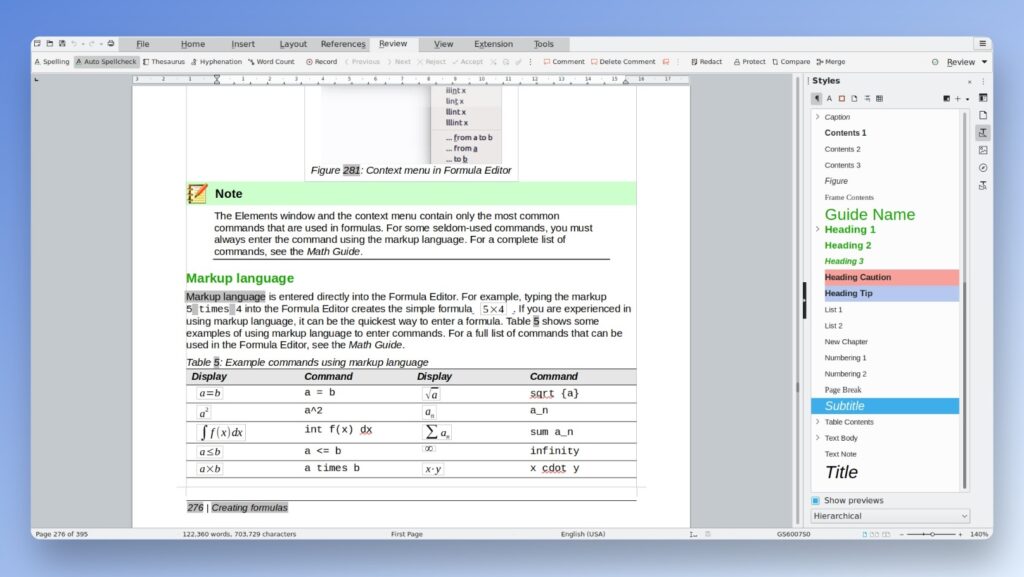Open the Extension tab
The width and height of the screenshot is (1024, 577).
pyautogui.click(x=493, y=44)
